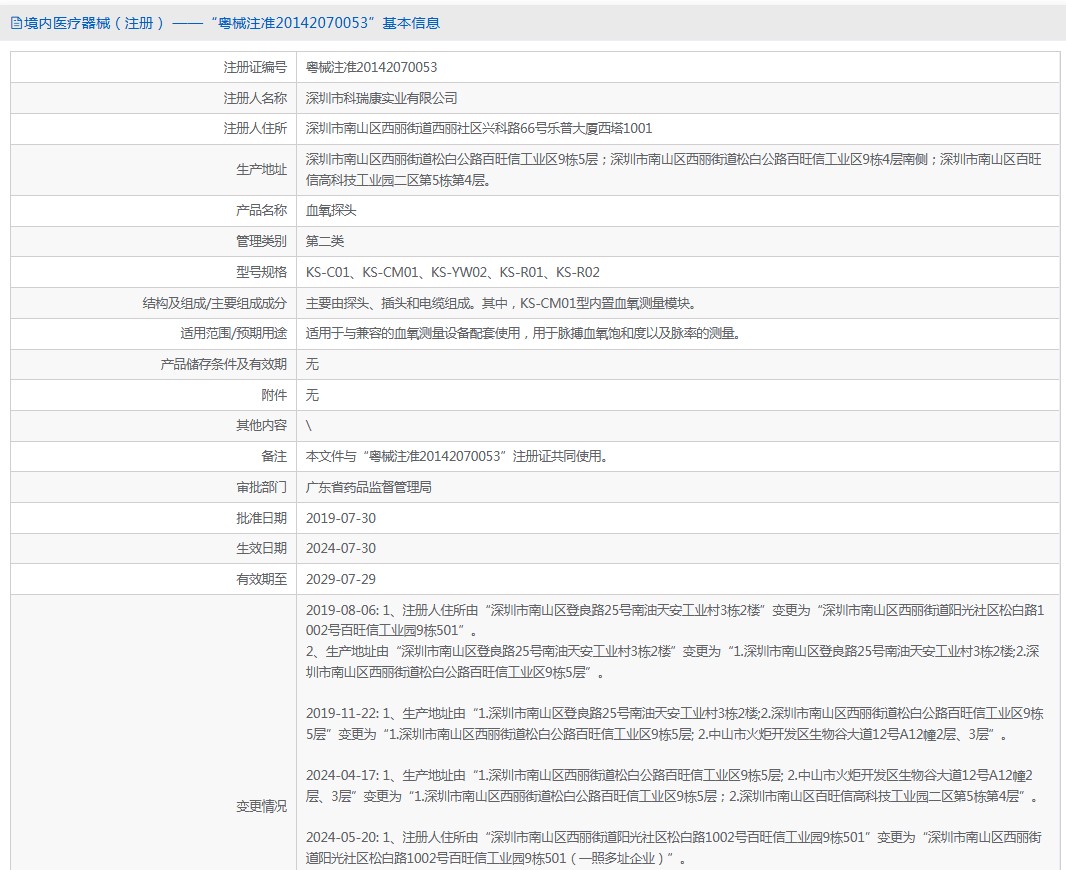Select the effective date 2024-07-30

point(341,549)
